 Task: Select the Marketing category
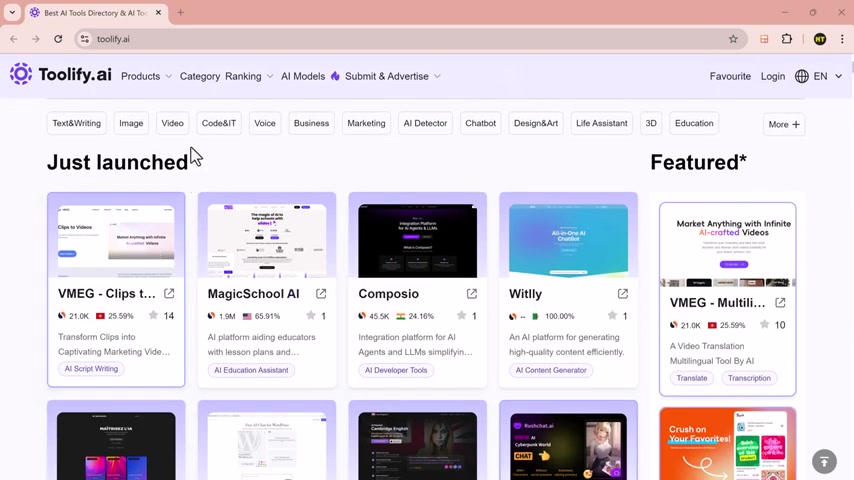coord(367,123)
